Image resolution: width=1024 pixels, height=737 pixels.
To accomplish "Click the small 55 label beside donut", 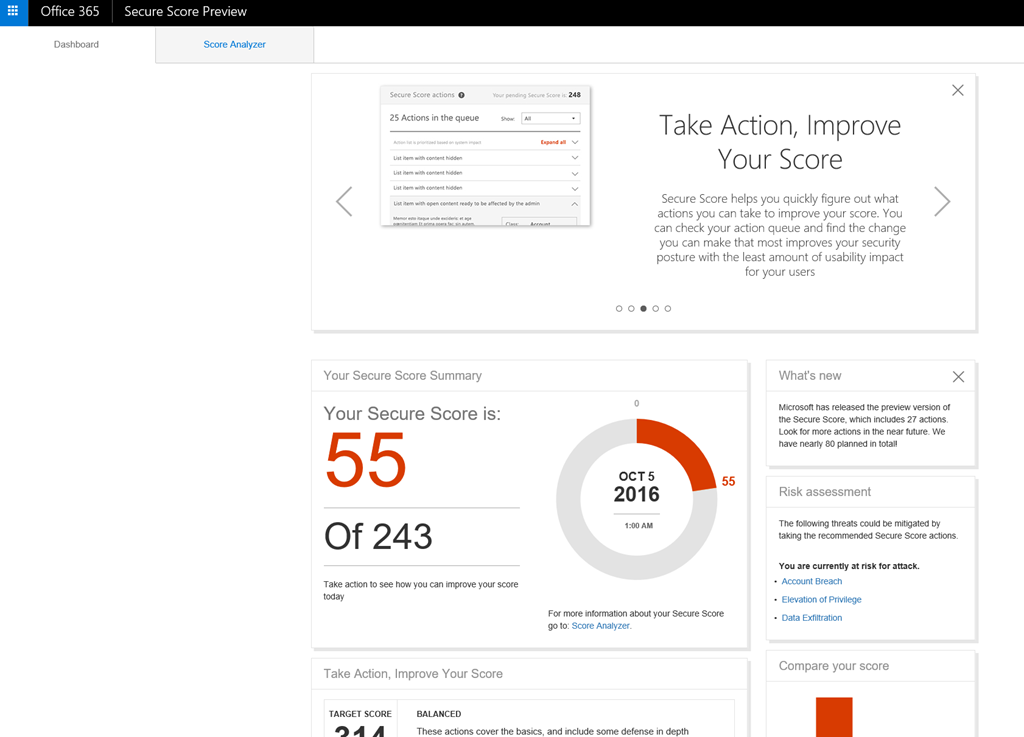I will coord(728,481).
